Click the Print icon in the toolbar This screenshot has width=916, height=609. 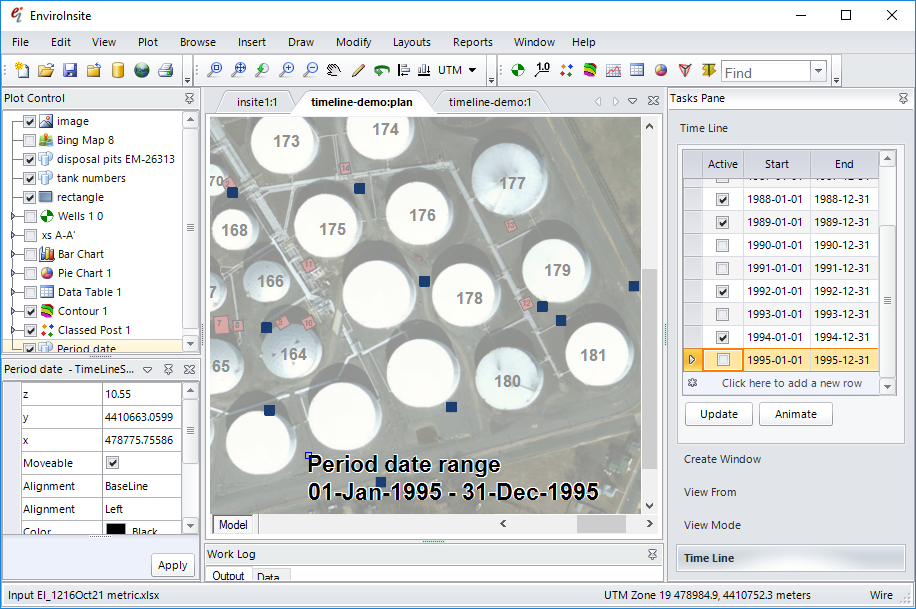click(x=166, y=70)
